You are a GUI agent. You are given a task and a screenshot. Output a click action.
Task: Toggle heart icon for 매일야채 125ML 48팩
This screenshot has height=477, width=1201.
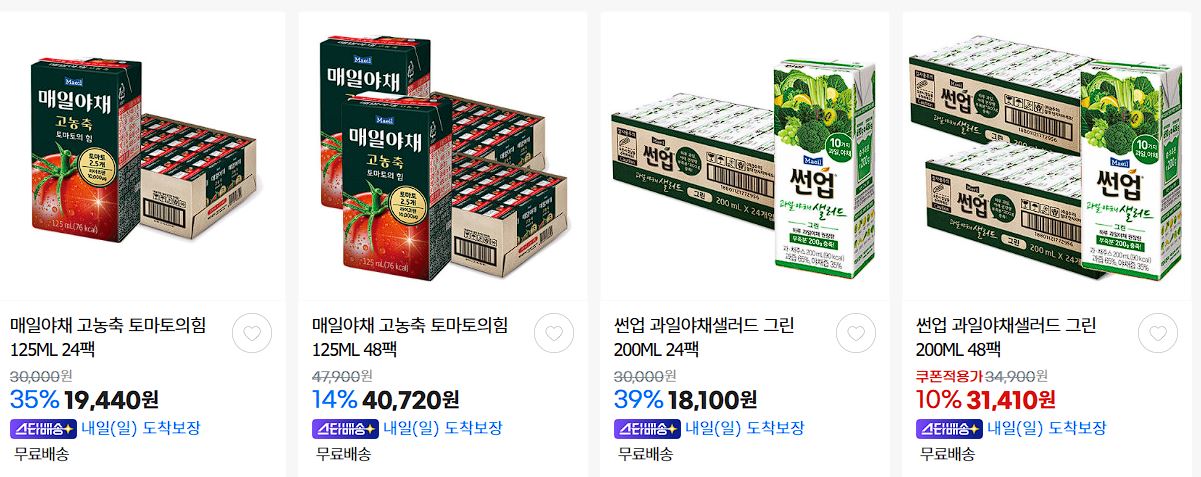click(x=554, y=333)
